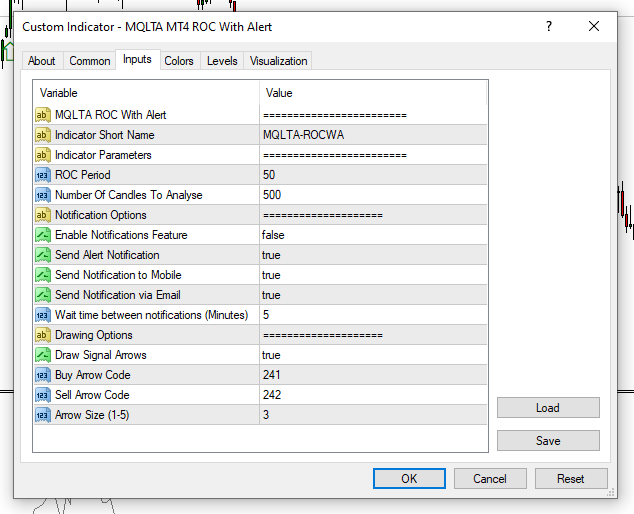The height and width of the screenshot is (514, 634).
Task: Click the 'Buy Arrow Code' label
Action: point(93,375)
